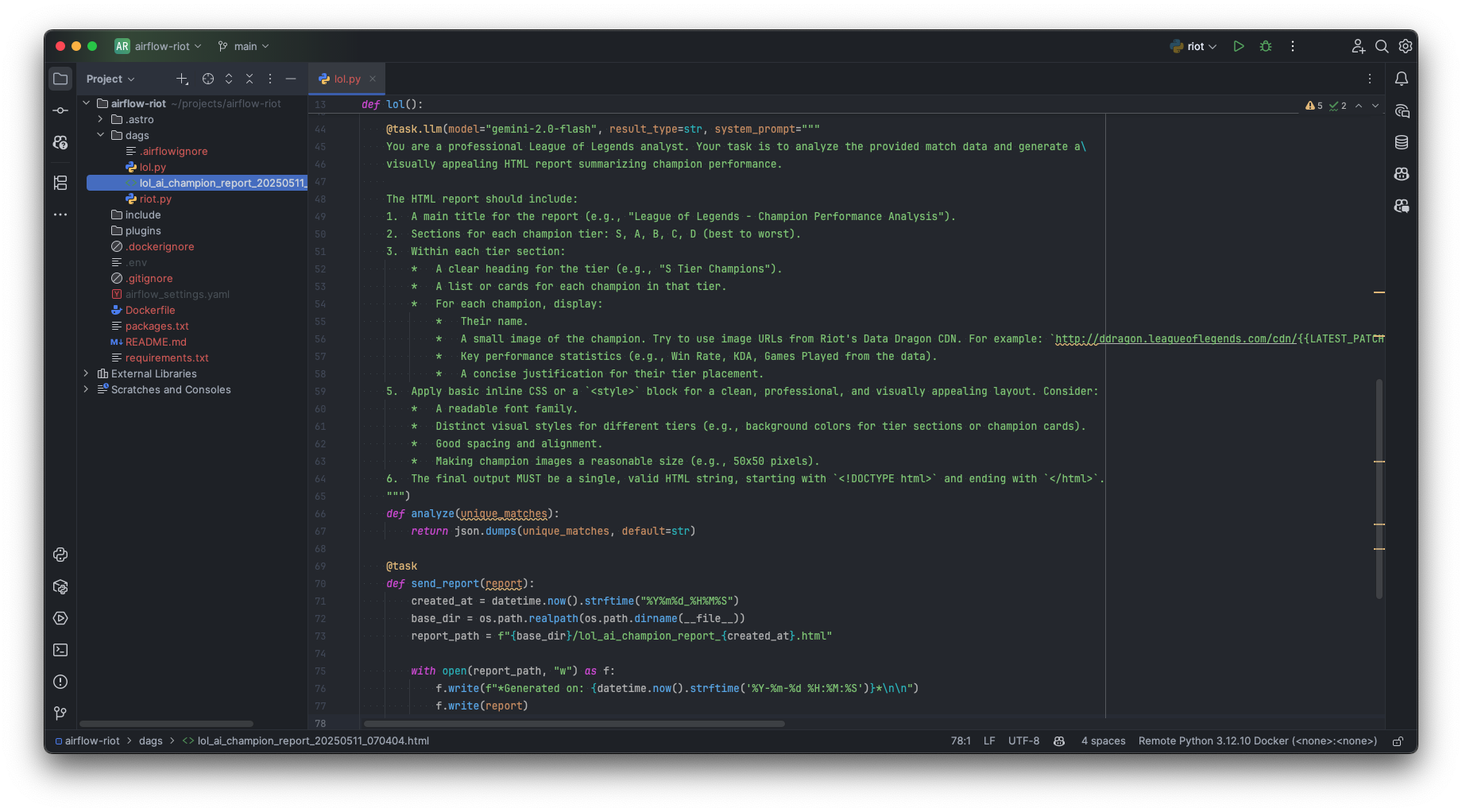Open the Notifications bell panel

pos(1402,79)
